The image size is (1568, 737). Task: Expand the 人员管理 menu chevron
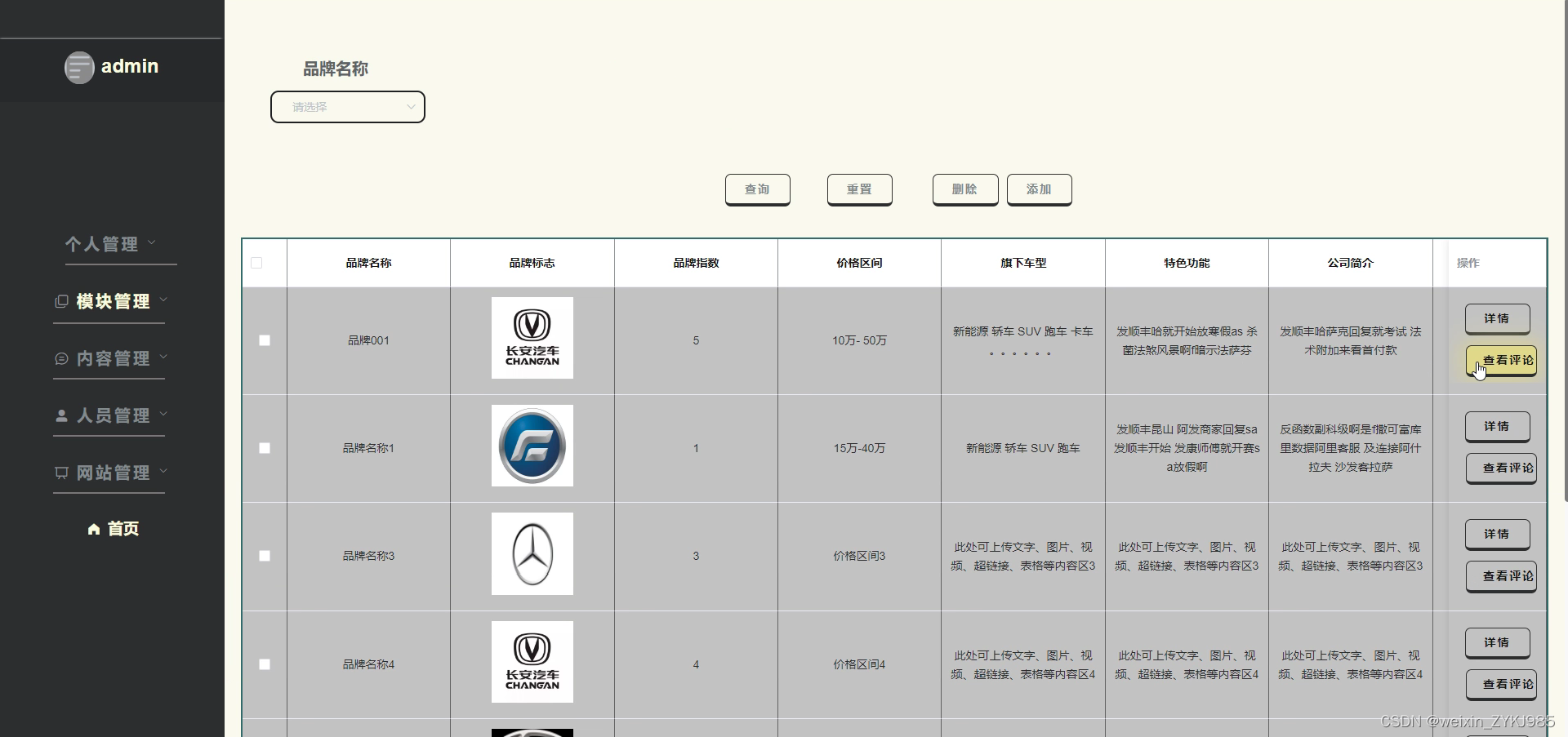pos(163,414)
